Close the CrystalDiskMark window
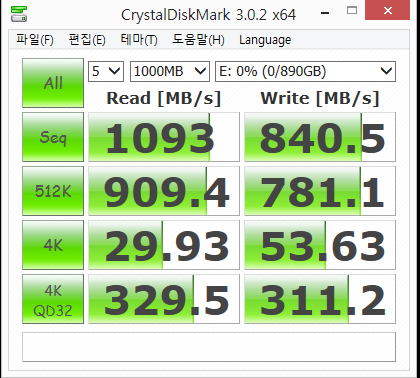420x378 pixels. pyautogui.click(x=387, y=11)
